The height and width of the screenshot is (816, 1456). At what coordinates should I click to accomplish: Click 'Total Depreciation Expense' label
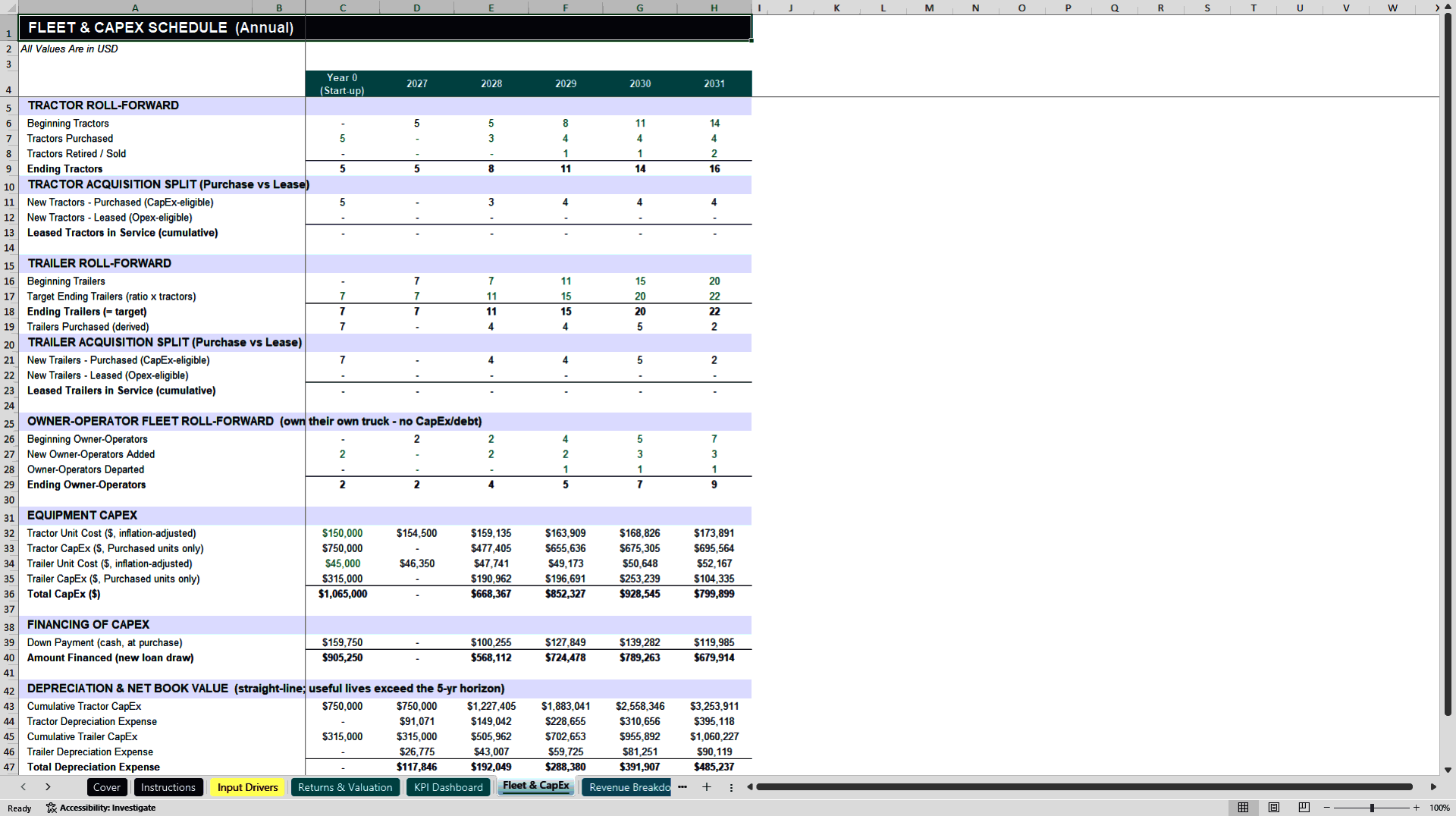tap(93, 767)
